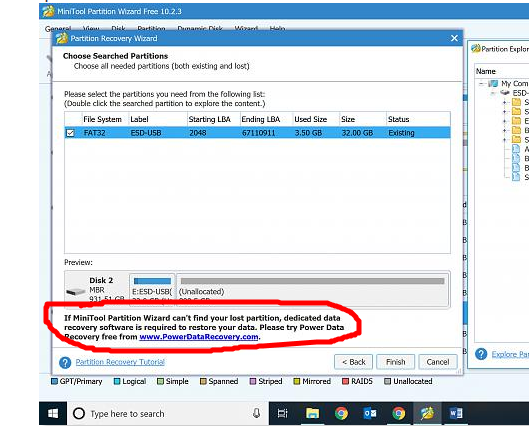
Task: Switch to MiniTool Partition Wizard taskbar icon
Action: pos(427,414)
